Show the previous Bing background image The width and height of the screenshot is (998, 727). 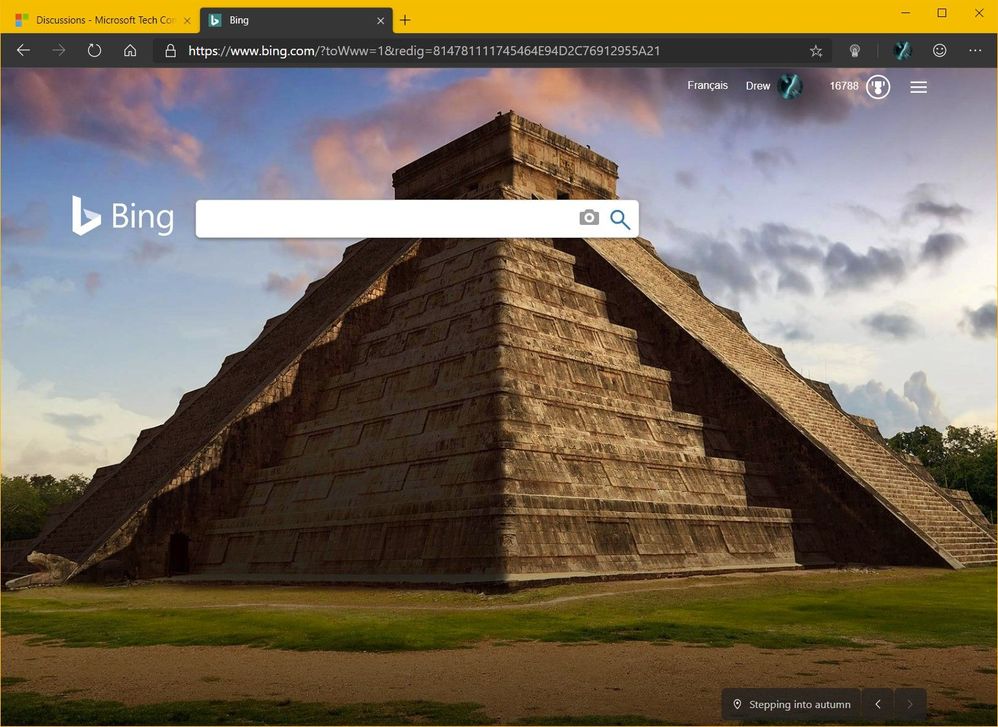click(878, 704)
